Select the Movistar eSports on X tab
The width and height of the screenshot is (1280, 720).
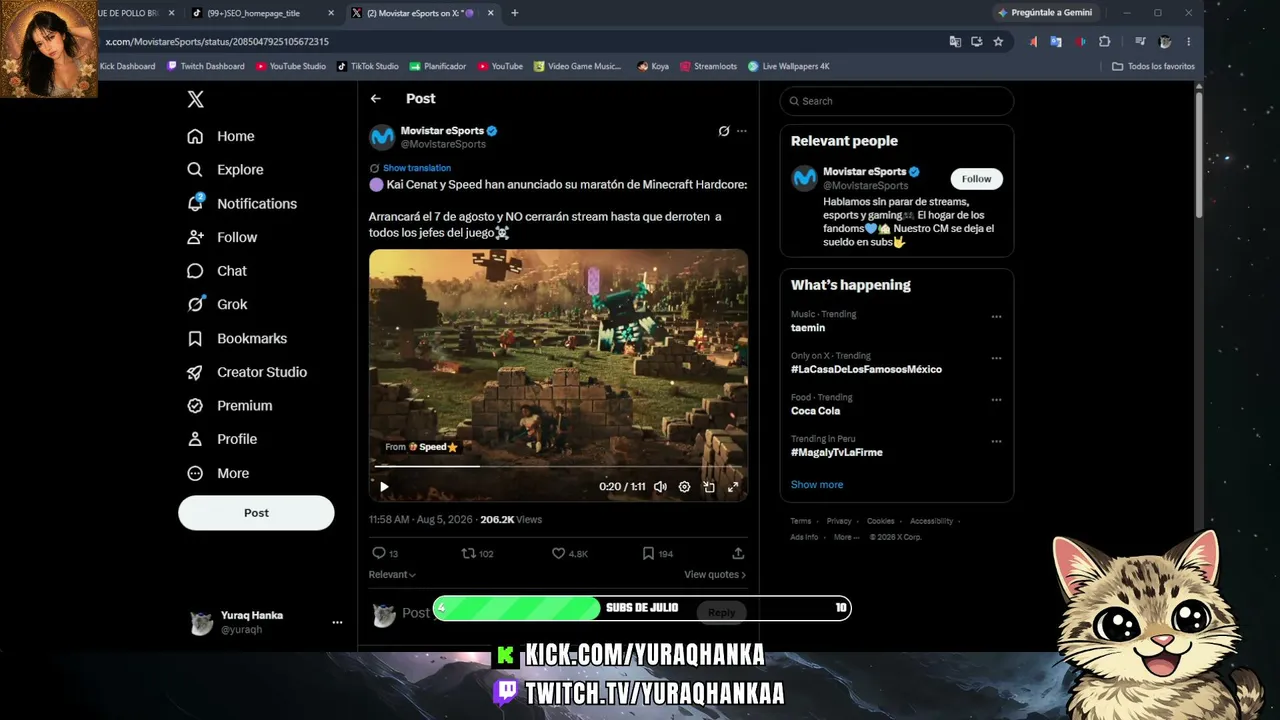tap(423, 13)
